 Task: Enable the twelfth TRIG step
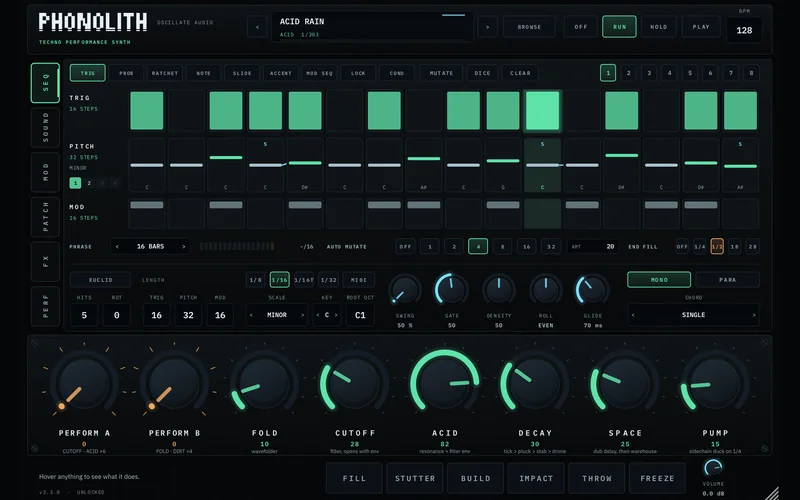point(582,111)
